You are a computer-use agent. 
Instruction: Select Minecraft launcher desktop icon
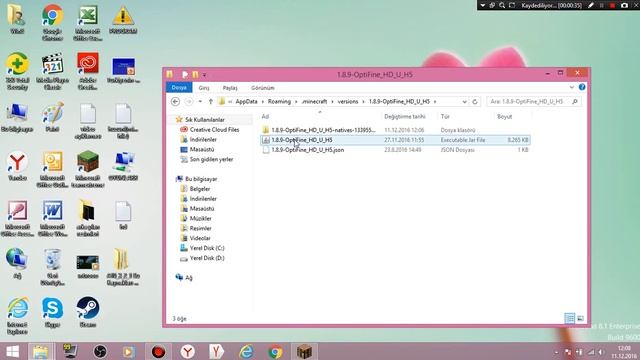pyautogui.click(x=88, y=169)
